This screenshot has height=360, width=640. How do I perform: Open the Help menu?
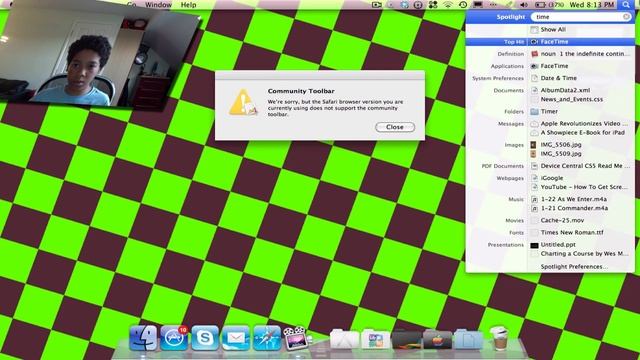pyautogui.click(x=189, y=5)
